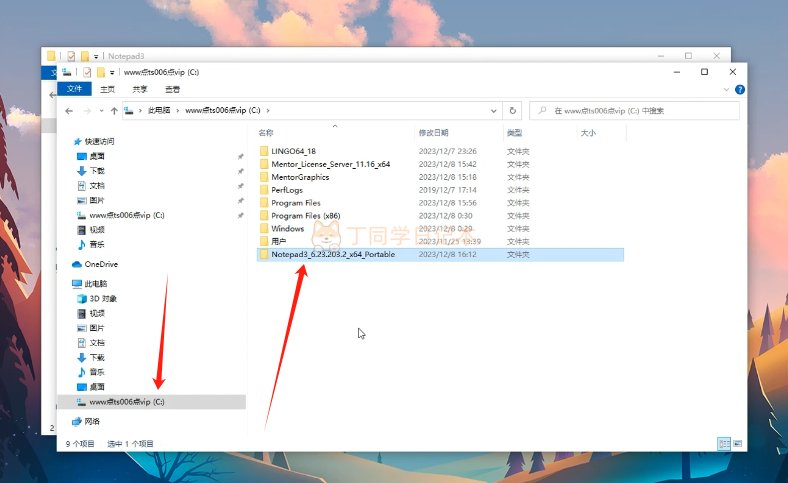The image size is (788, 483).
Task: Open 文档 under 此电脑
Action: [x=97, y=343]
